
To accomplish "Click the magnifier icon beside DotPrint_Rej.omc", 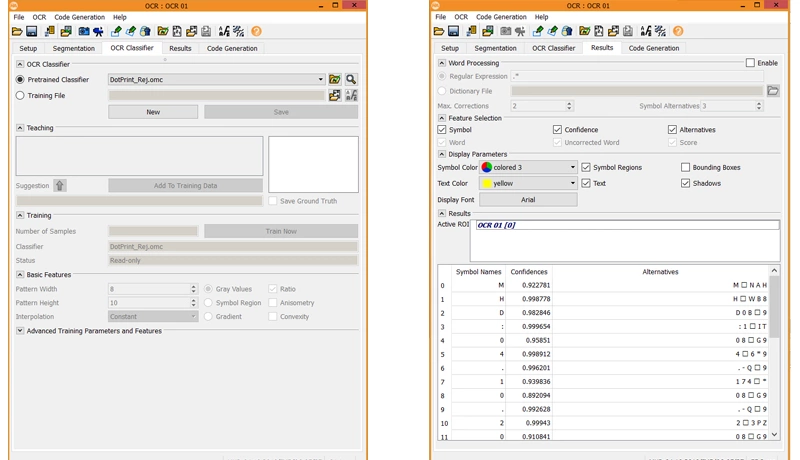I will [351, 80].
